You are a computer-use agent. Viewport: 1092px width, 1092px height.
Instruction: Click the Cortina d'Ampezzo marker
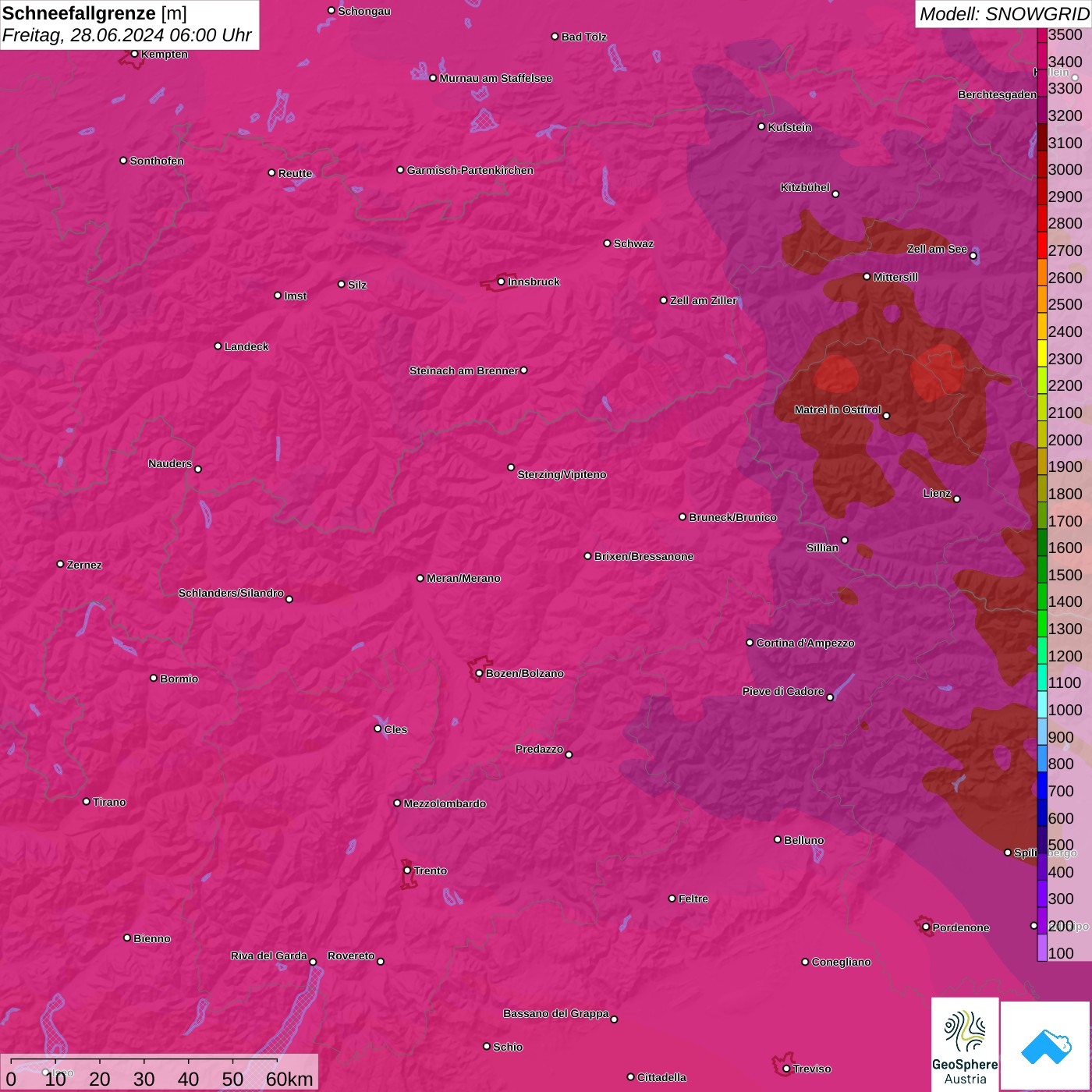(x=750, y=643)
